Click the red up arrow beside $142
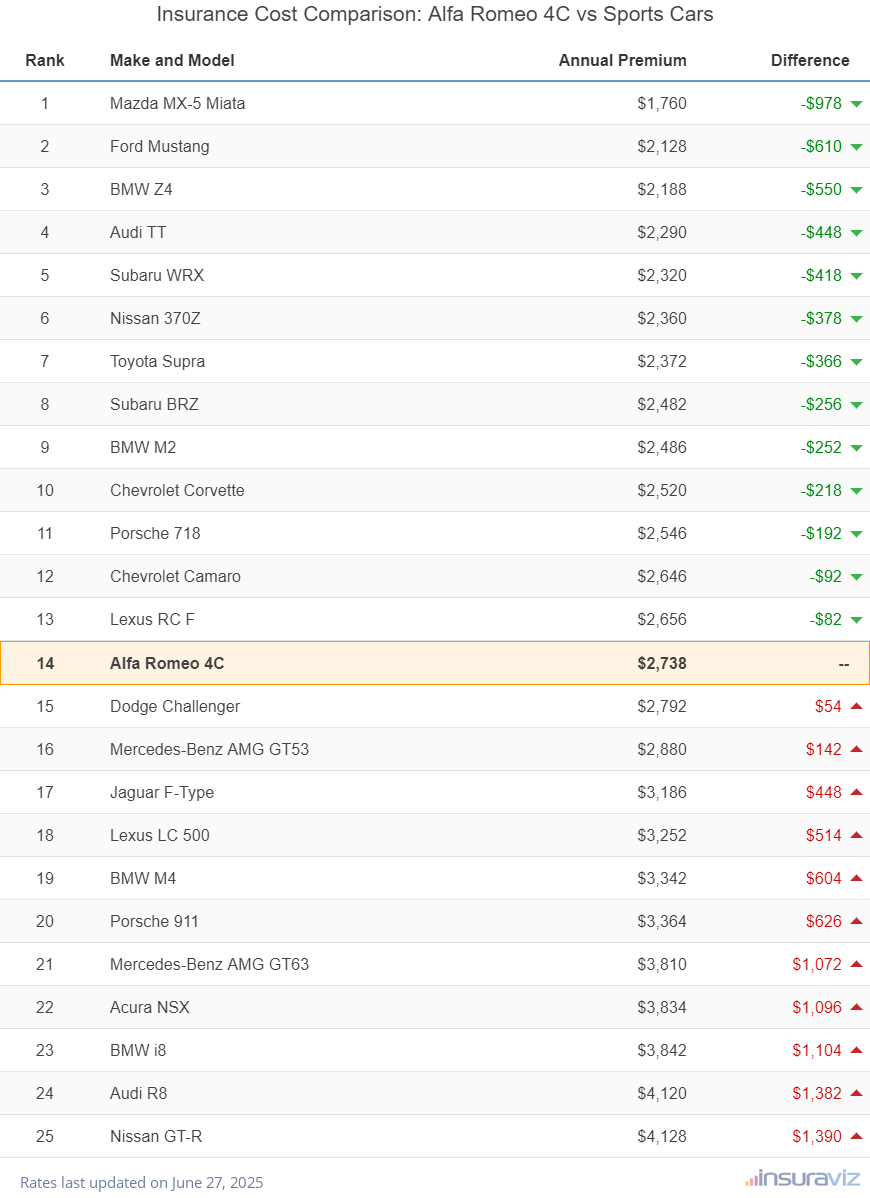The width and height of the screenshot is (870, 1198). pyautogui.click(x=856, y=749)
